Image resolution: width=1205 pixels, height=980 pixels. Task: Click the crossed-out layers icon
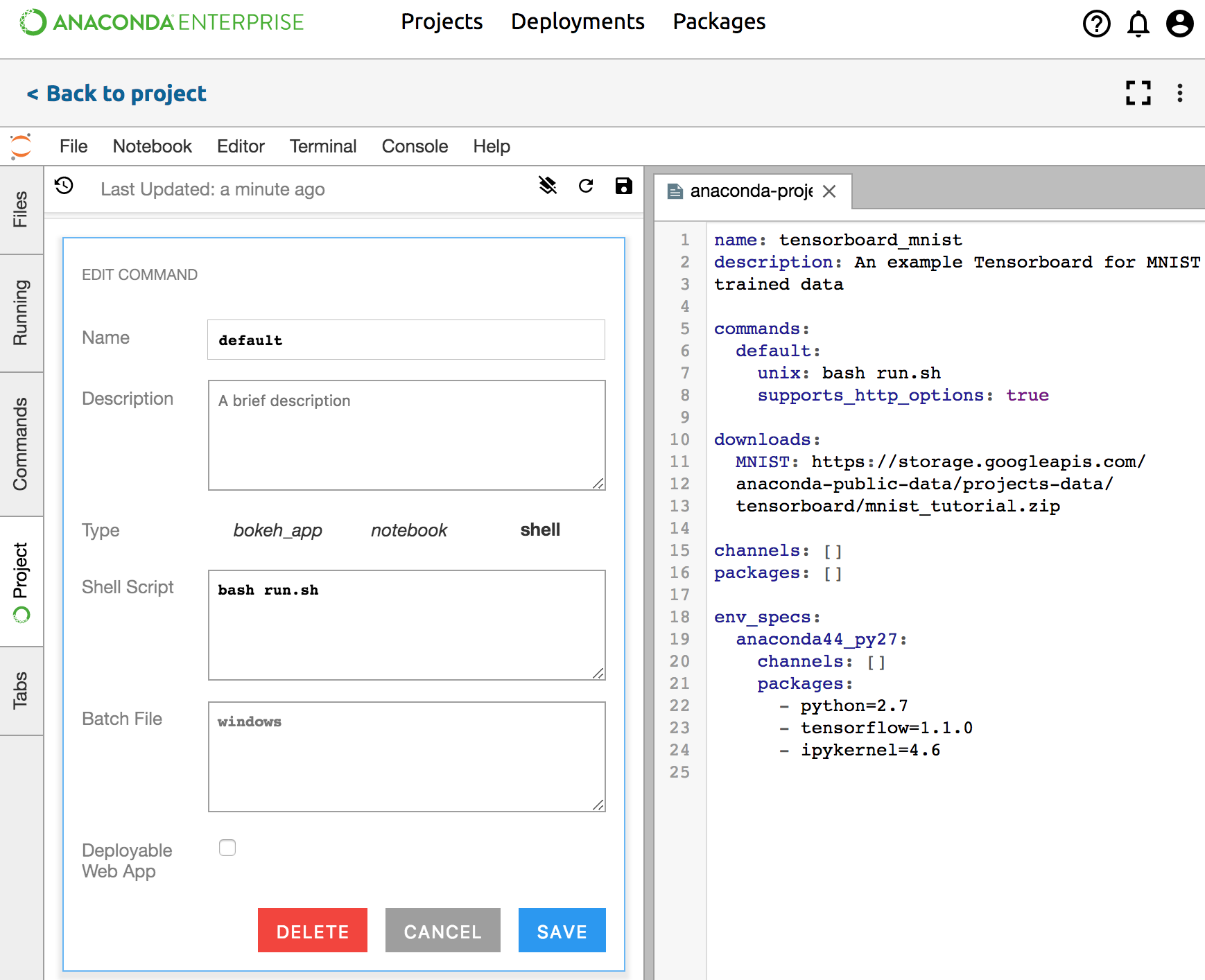[548, 186]
